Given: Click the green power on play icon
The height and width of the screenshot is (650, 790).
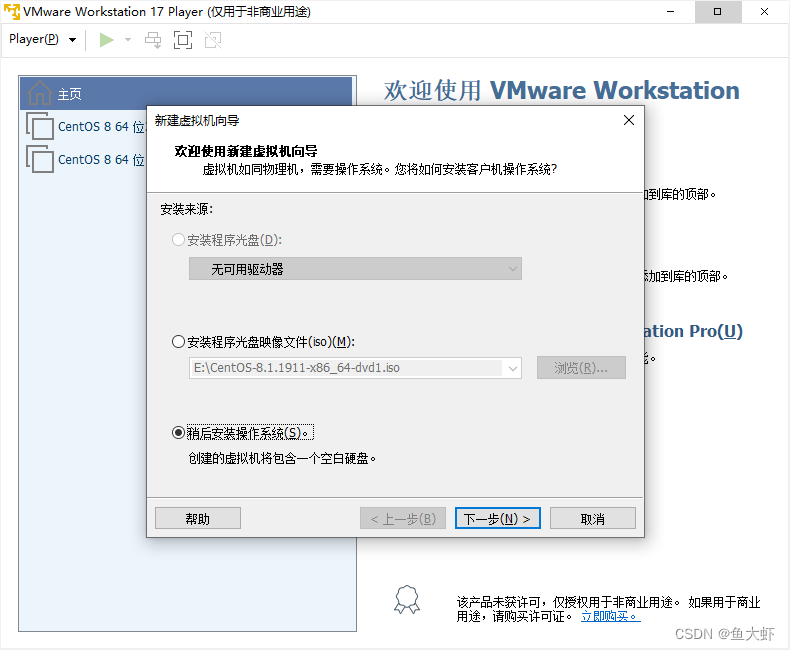Looking at the screenshot, I should [106, 40].
